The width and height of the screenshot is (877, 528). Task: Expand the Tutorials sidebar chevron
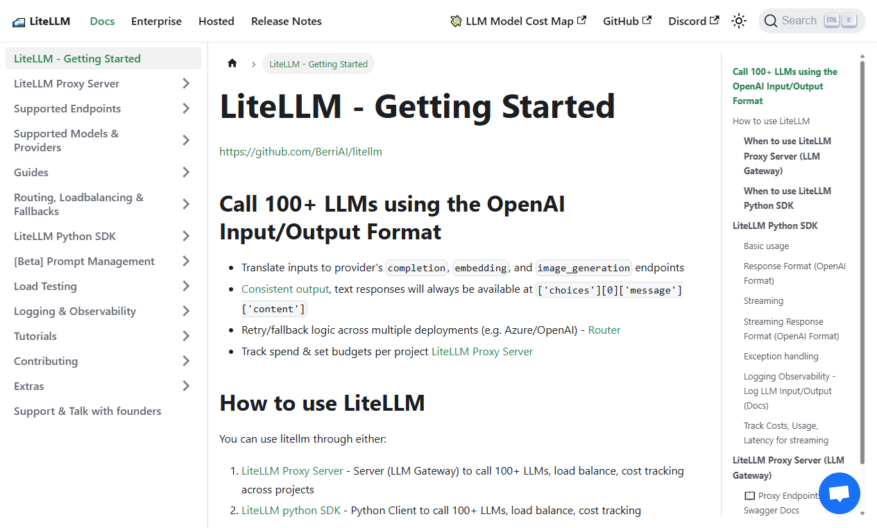[186, 336]
